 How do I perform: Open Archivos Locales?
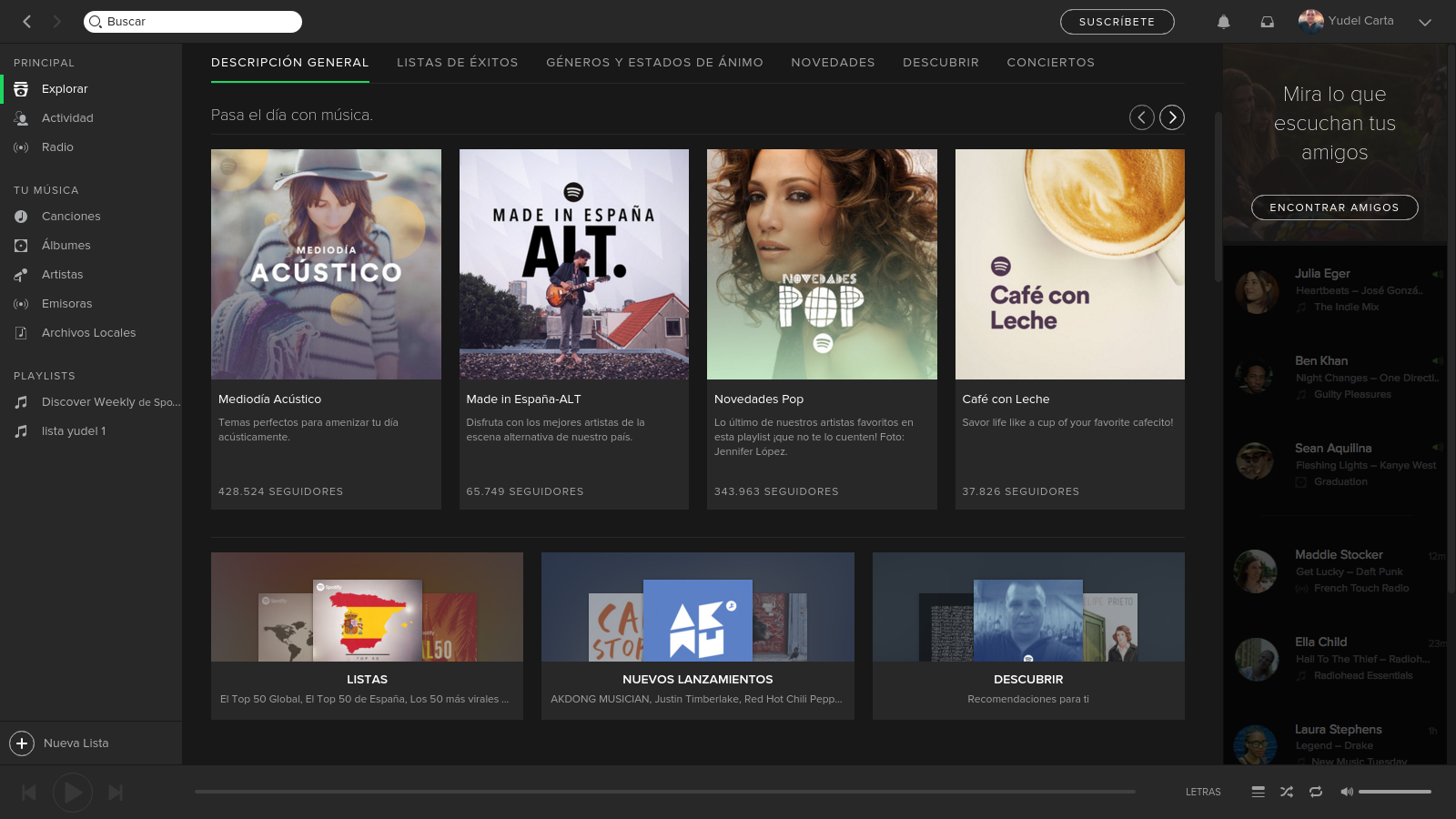point(91,333)
